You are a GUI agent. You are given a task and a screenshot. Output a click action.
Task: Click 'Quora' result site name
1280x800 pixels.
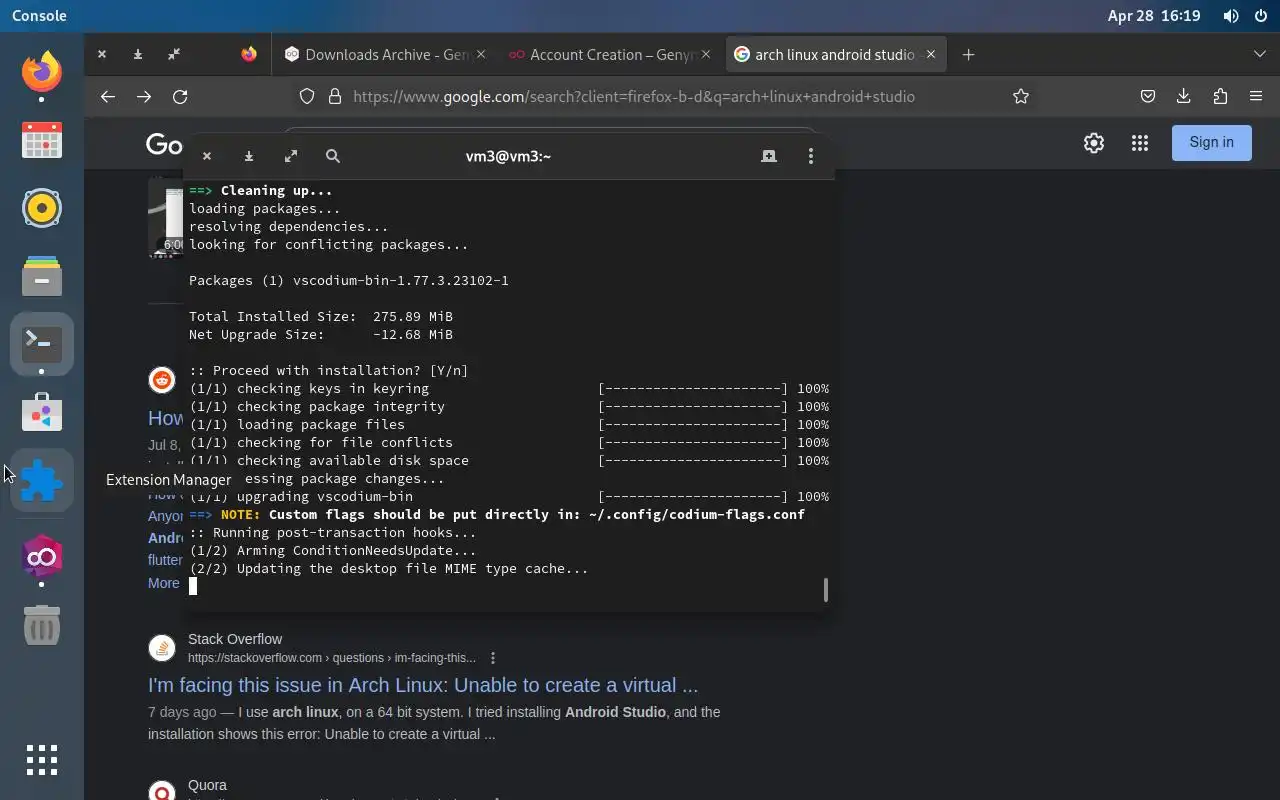(x=207, y=785)
